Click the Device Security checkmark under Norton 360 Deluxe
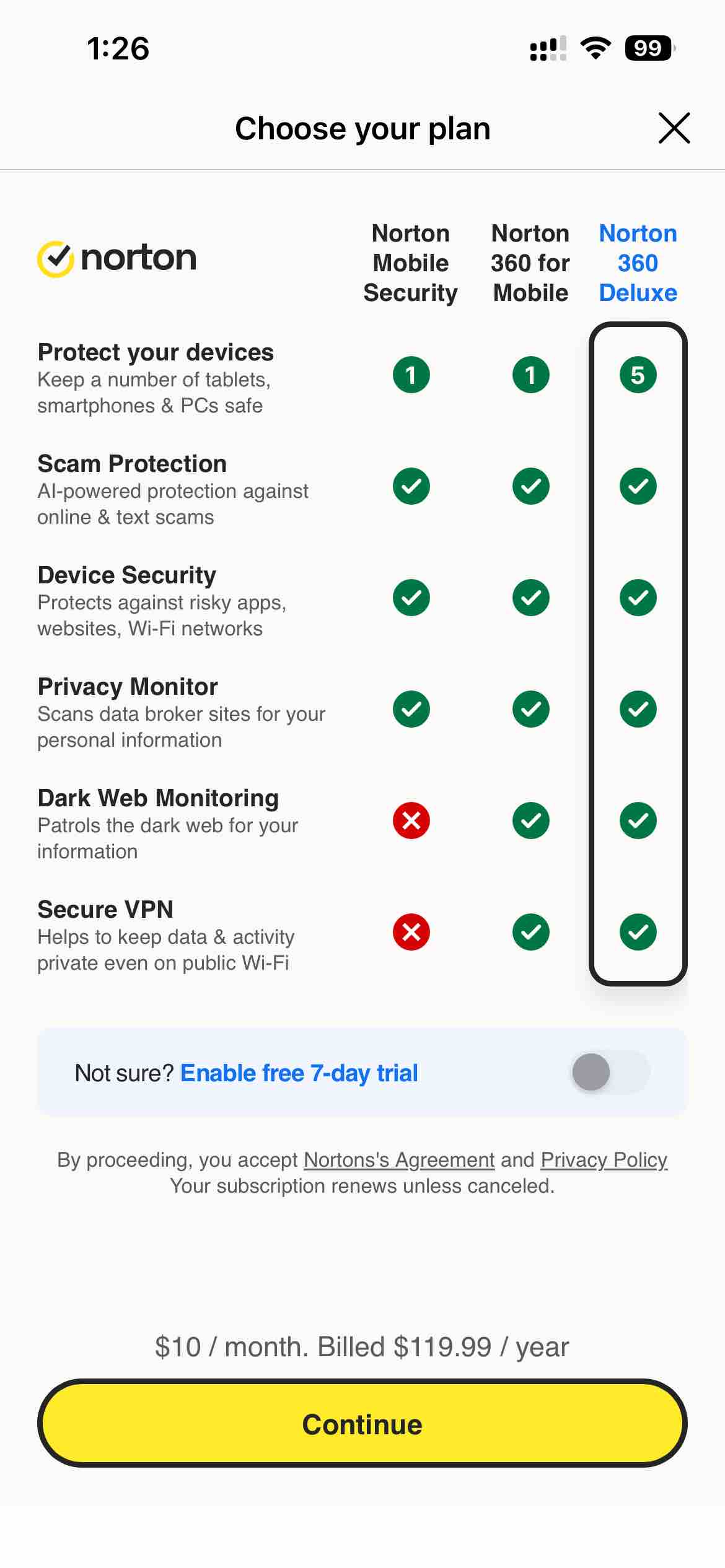 click(x=638, y=598)
